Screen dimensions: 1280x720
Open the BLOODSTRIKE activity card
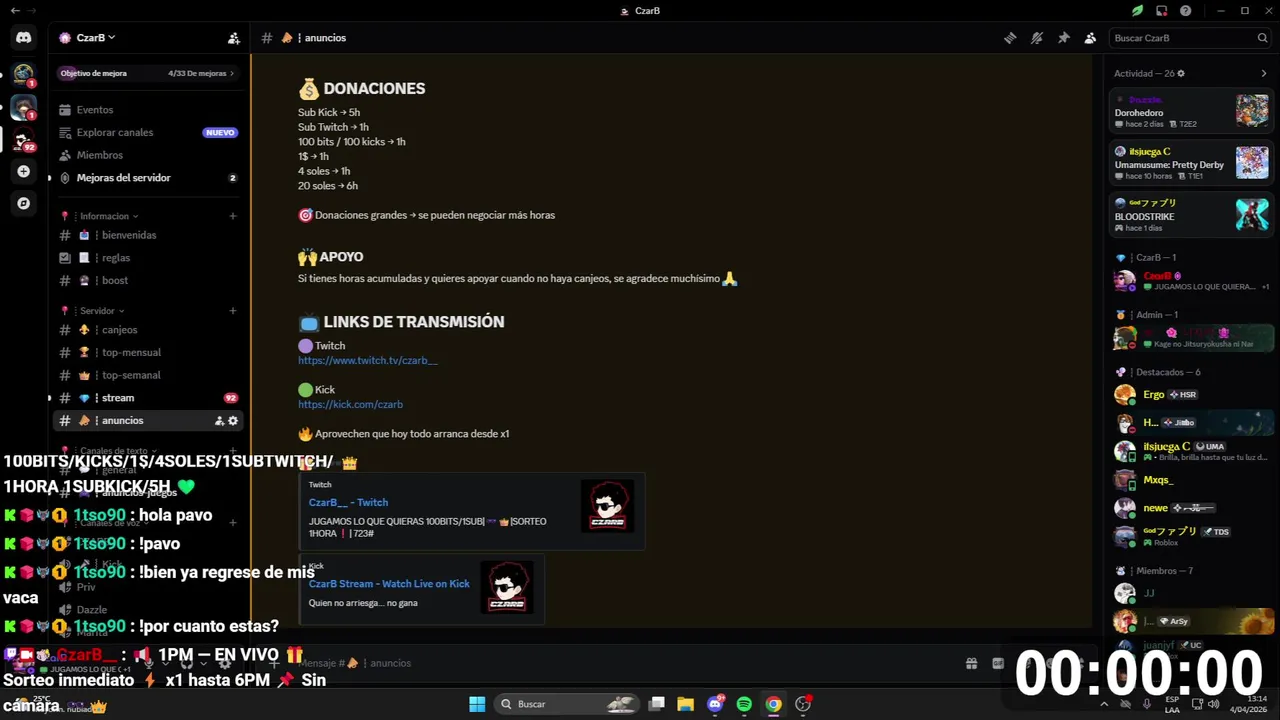pyautogui.click(x=1191, y=214)
